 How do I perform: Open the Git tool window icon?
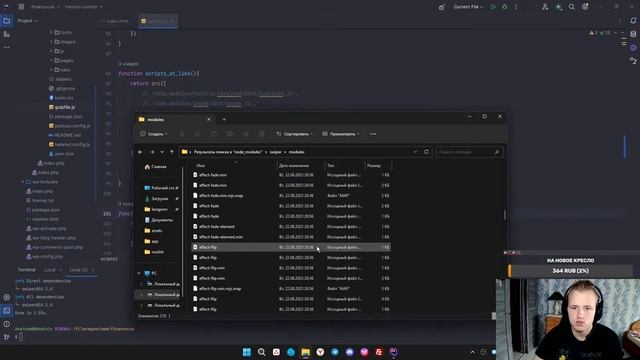pyautogui.click(x=7, y=337)
